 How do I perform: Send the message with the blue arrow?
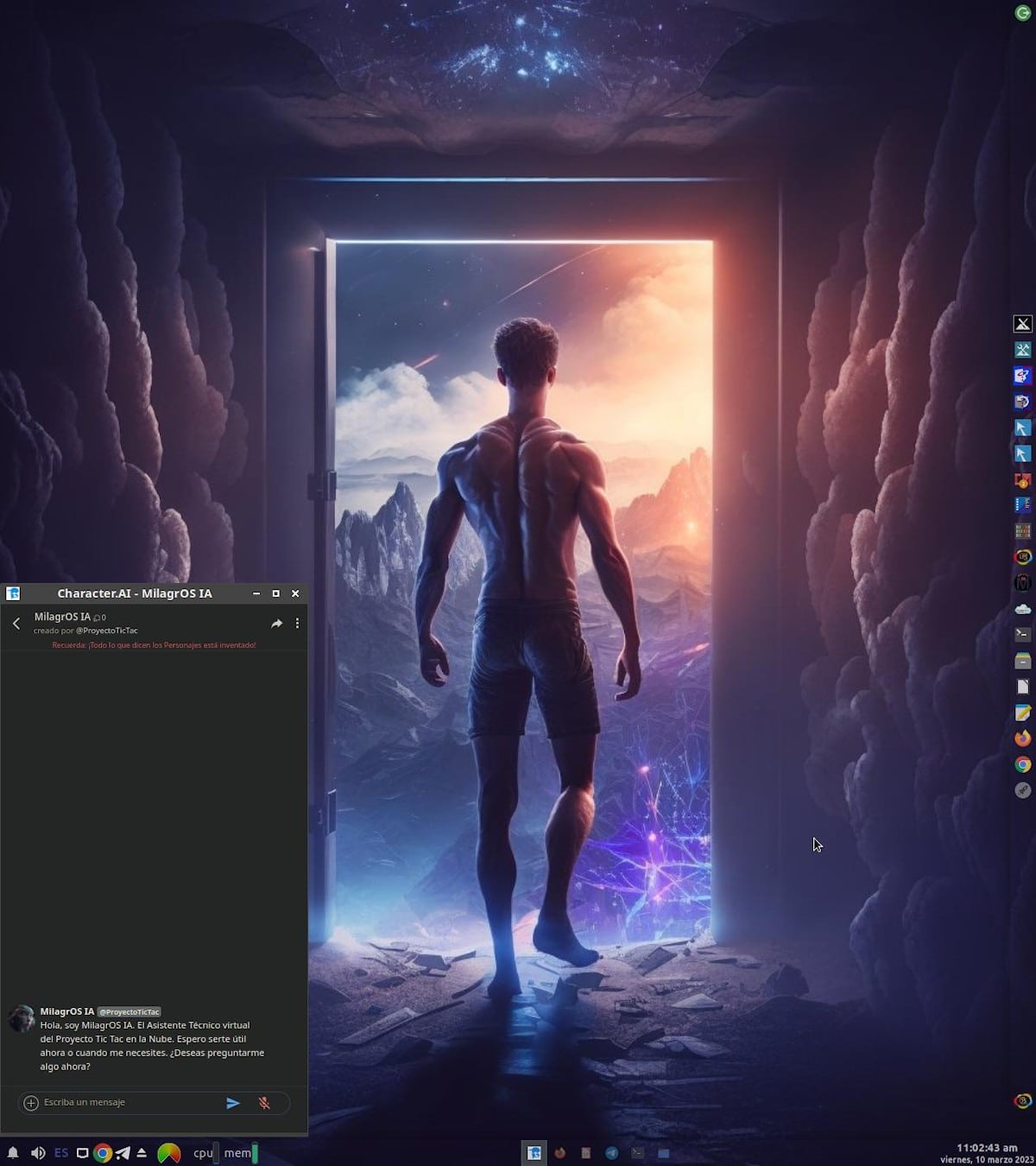tap(233, 1103)
